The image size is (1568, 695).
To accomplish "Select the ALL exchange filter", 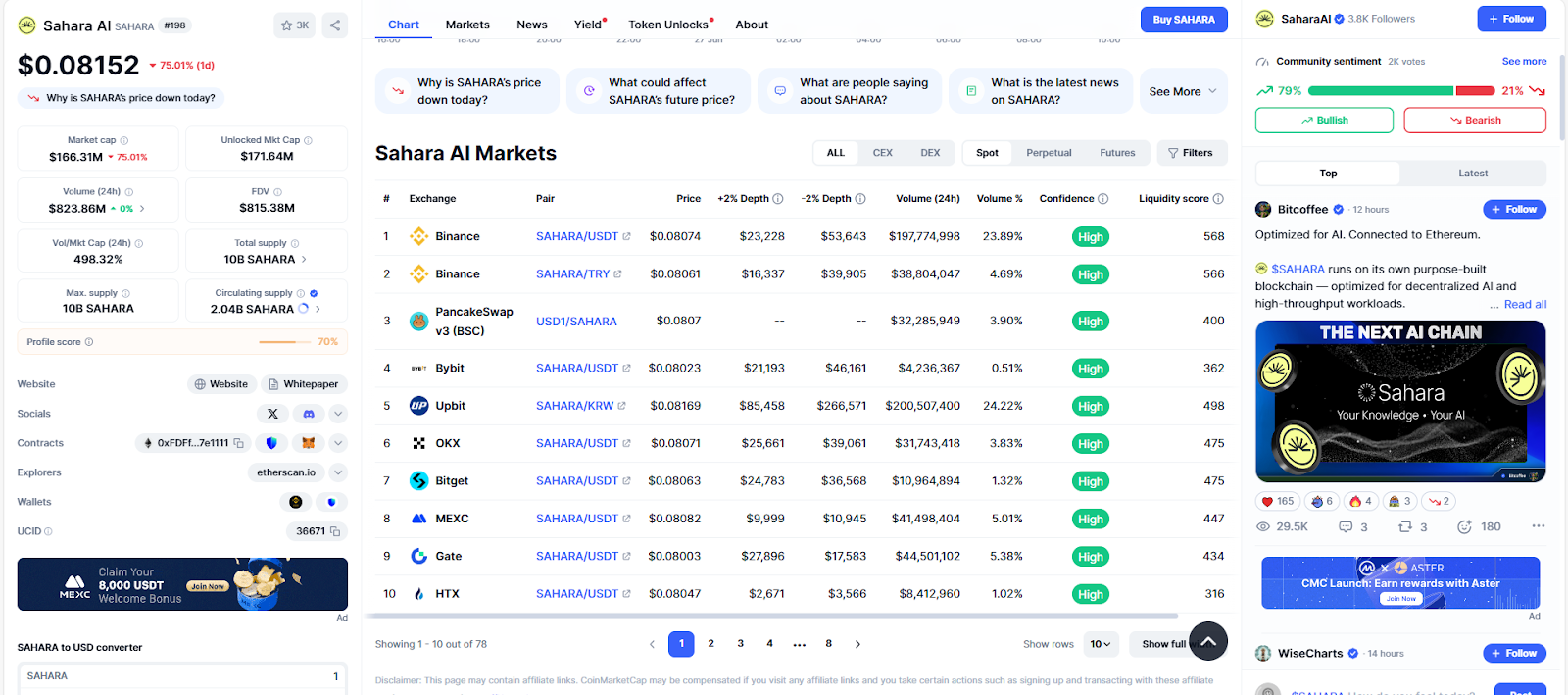I will tap(836, 153).
